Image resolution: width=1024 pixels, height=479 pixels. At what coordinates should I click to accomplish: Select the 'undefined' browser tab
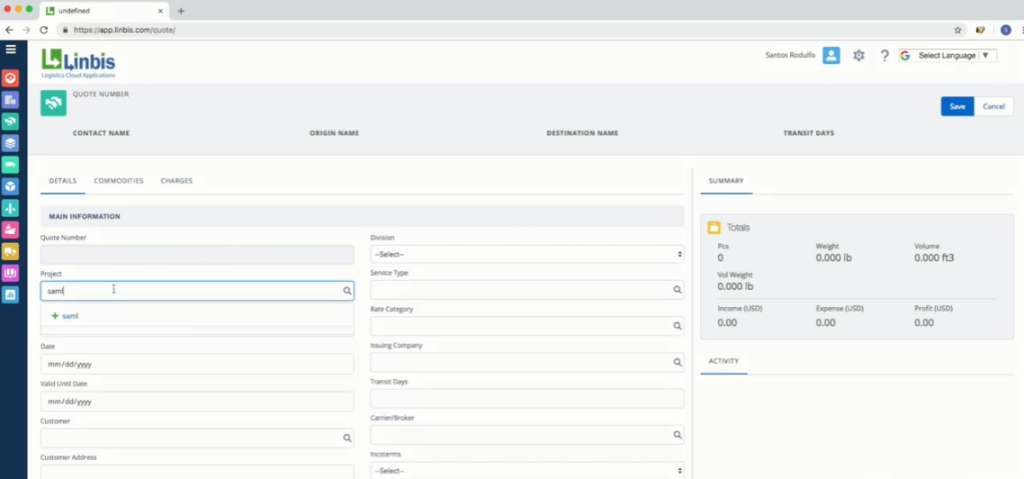[x=103, y=11]
